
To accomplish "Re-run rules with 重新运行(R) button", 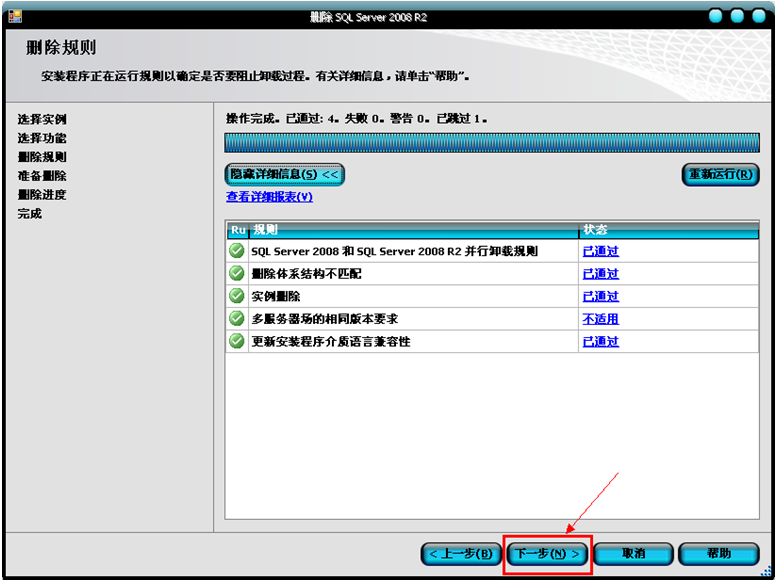I will (x=720, y=174).
